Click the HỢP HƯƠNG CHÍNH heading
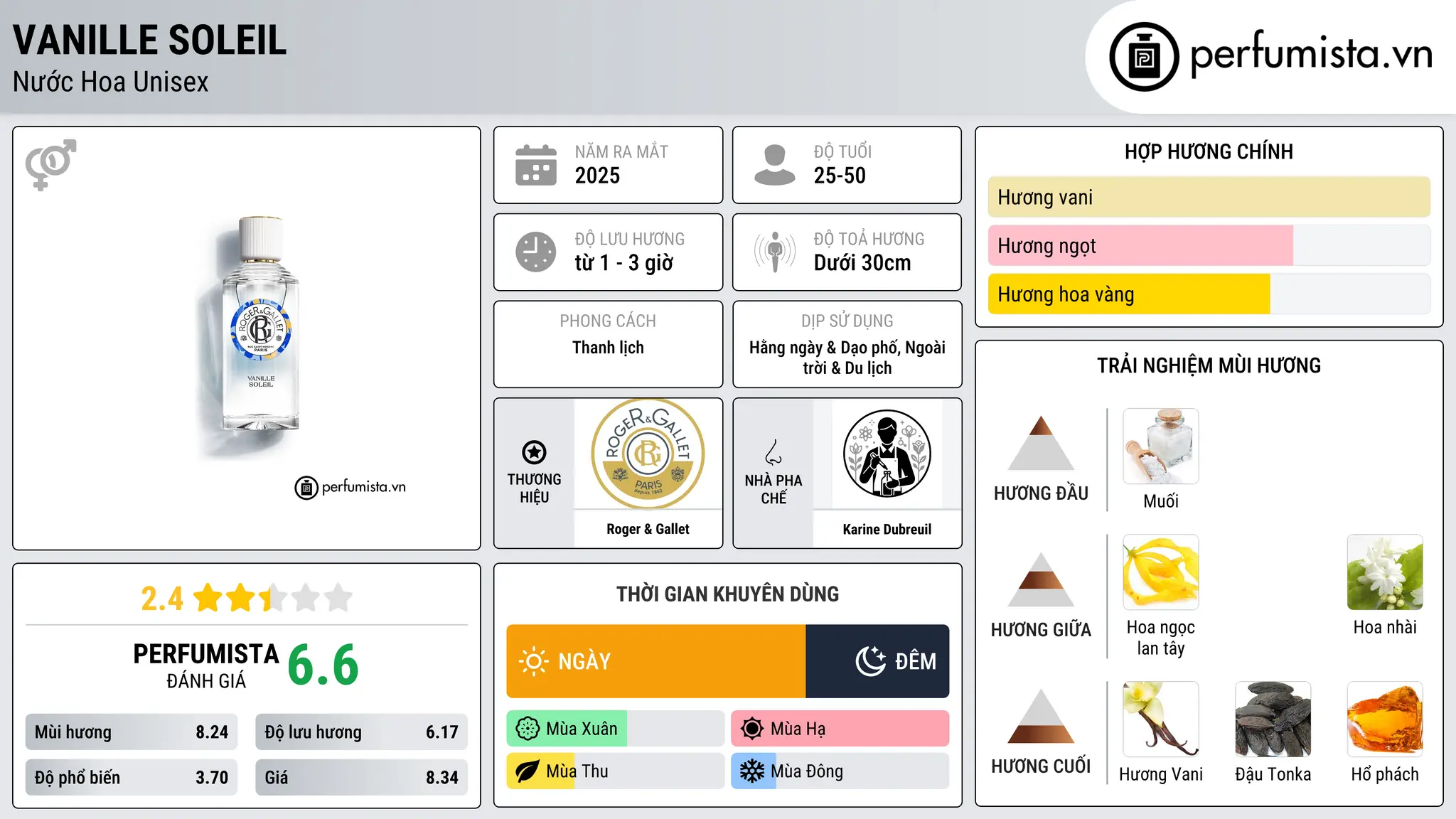Viewport: 1456px width, 819px height. pos(1209,151)
